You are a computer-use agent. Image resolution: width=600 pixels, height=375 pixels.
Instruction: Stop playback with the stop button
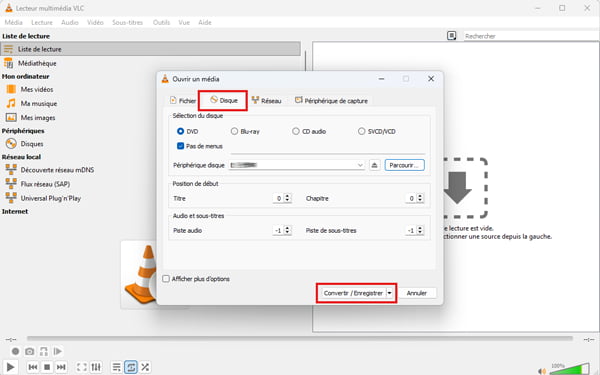47,367
